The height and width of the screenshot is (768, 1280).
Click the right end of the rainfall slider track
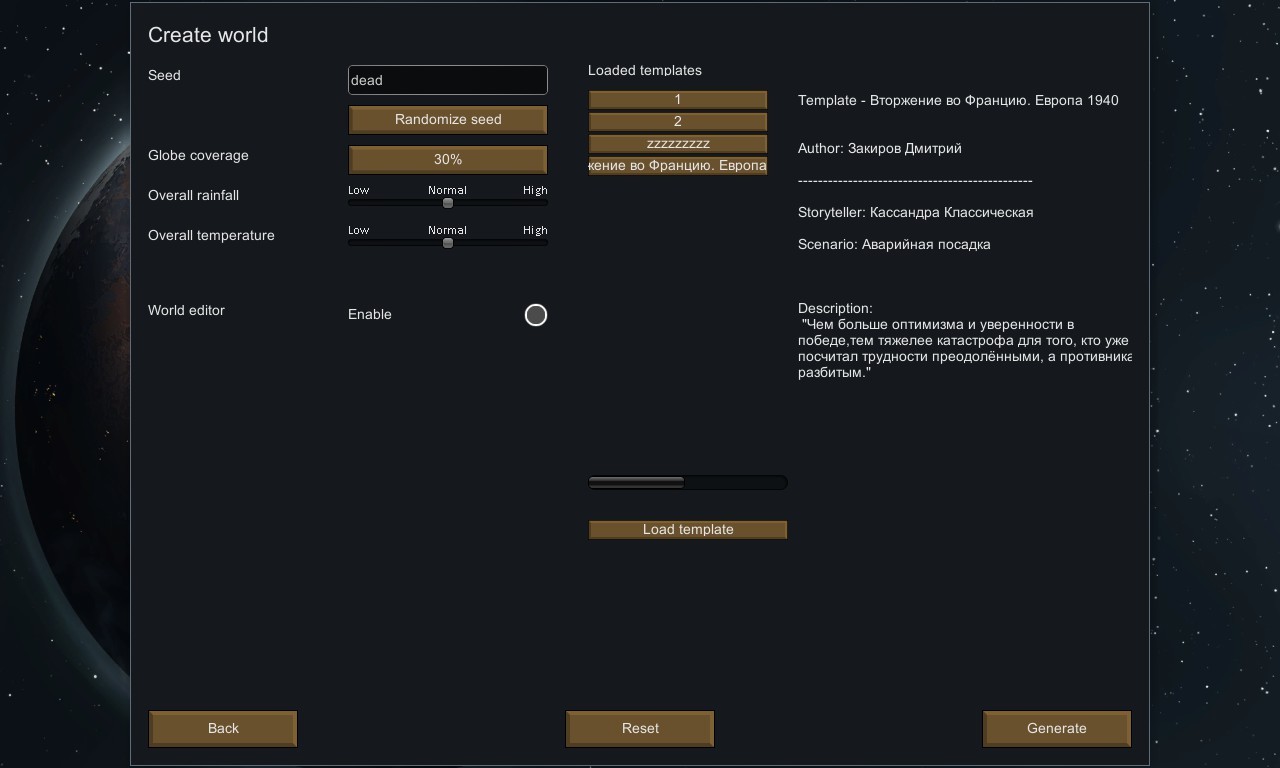point(542,203)
